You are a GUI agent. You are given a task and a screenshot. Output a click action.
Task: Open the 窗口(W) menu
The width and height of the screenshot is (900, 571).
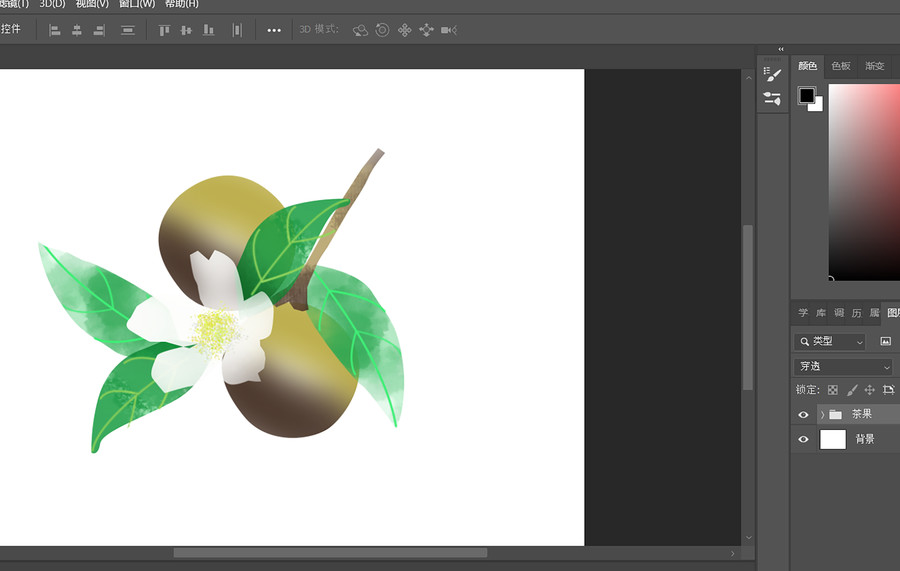click(x=137, y=3)
